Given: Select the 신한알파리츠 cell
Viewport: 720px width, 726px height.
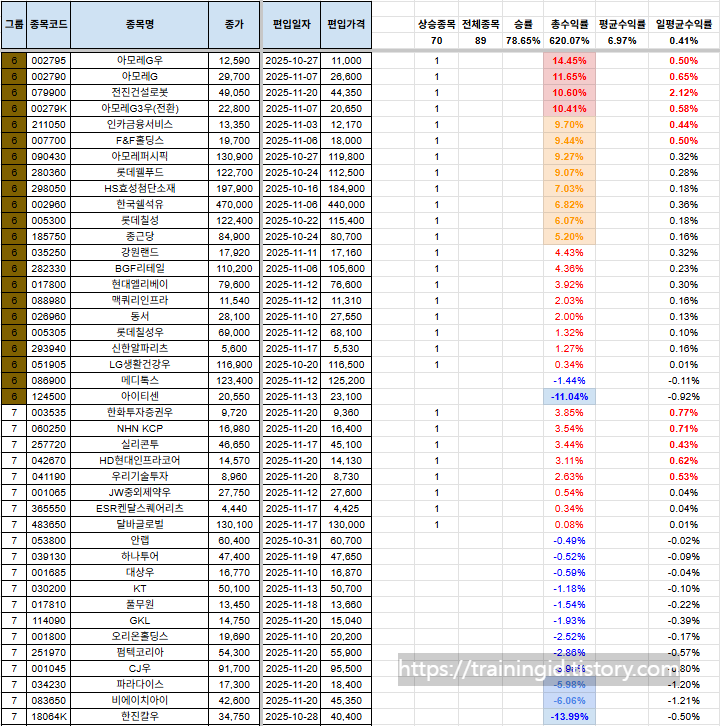Looking at the screenshot, I should 139,349.
